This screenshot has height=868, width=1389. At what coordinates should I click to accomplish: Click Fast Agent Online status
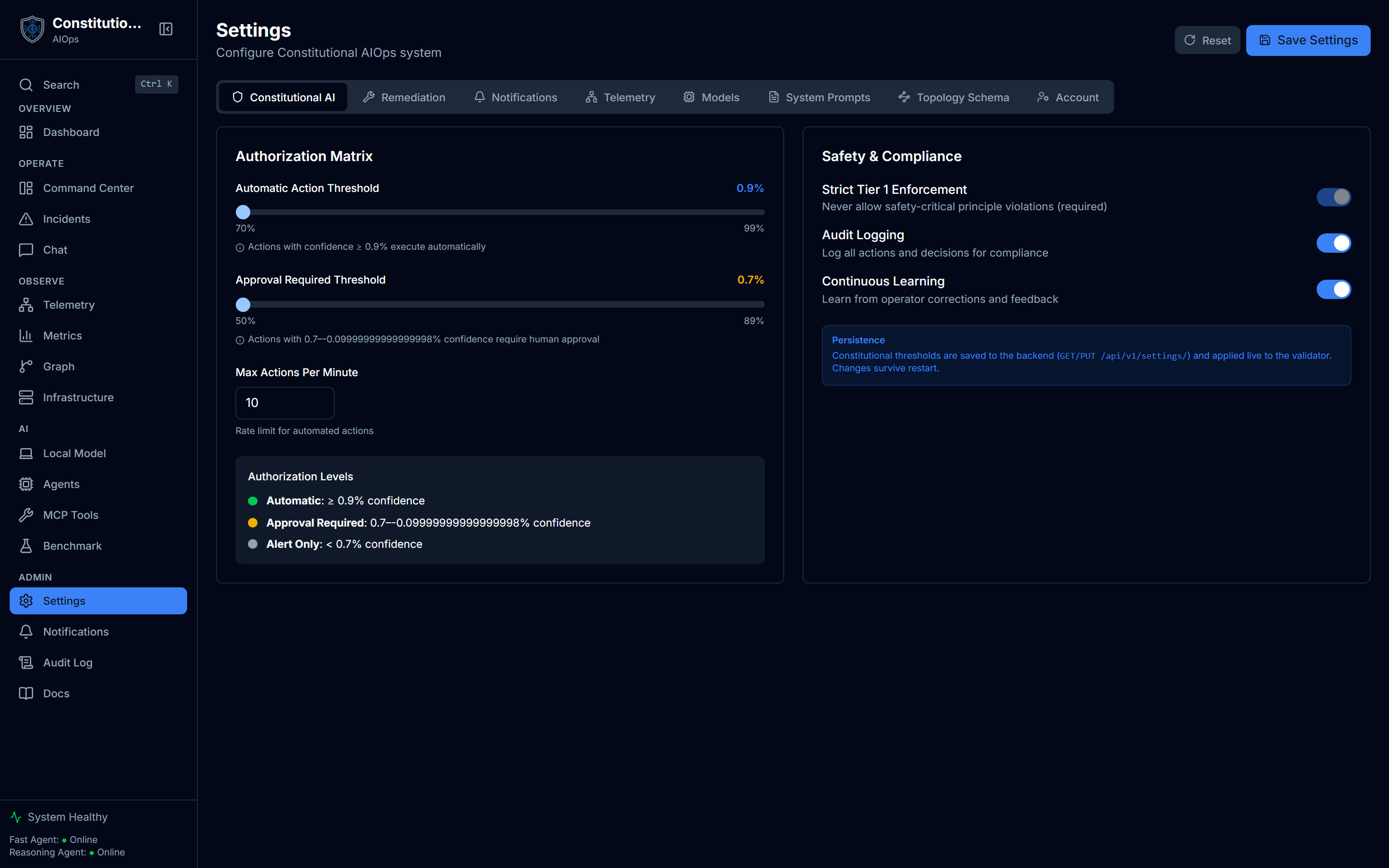54,840
